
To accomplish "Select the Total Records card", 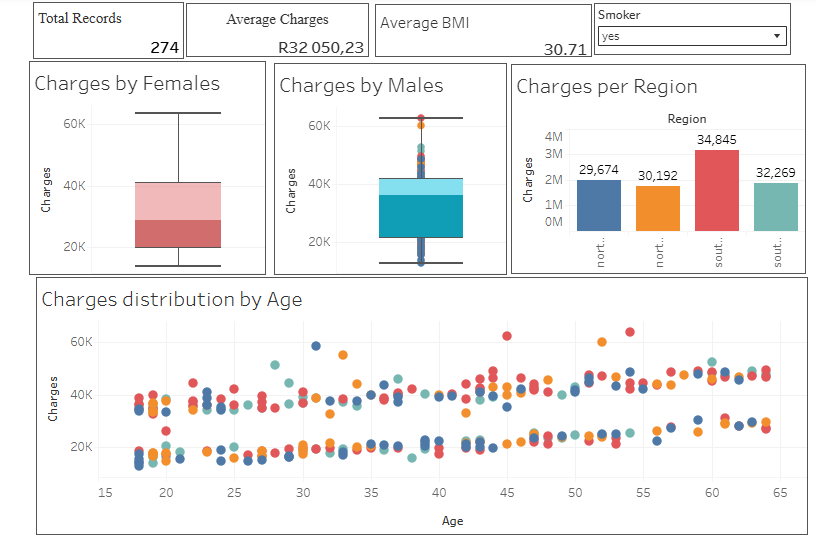I will [x=108, y=30].
